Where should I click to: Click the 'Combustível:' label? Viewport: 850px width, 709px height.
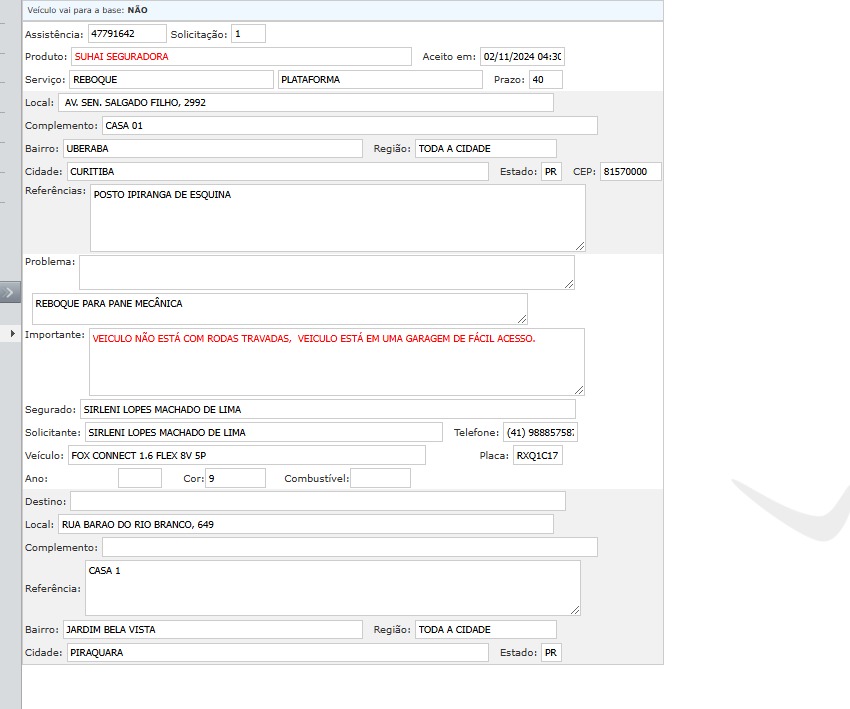pos(317,479)
